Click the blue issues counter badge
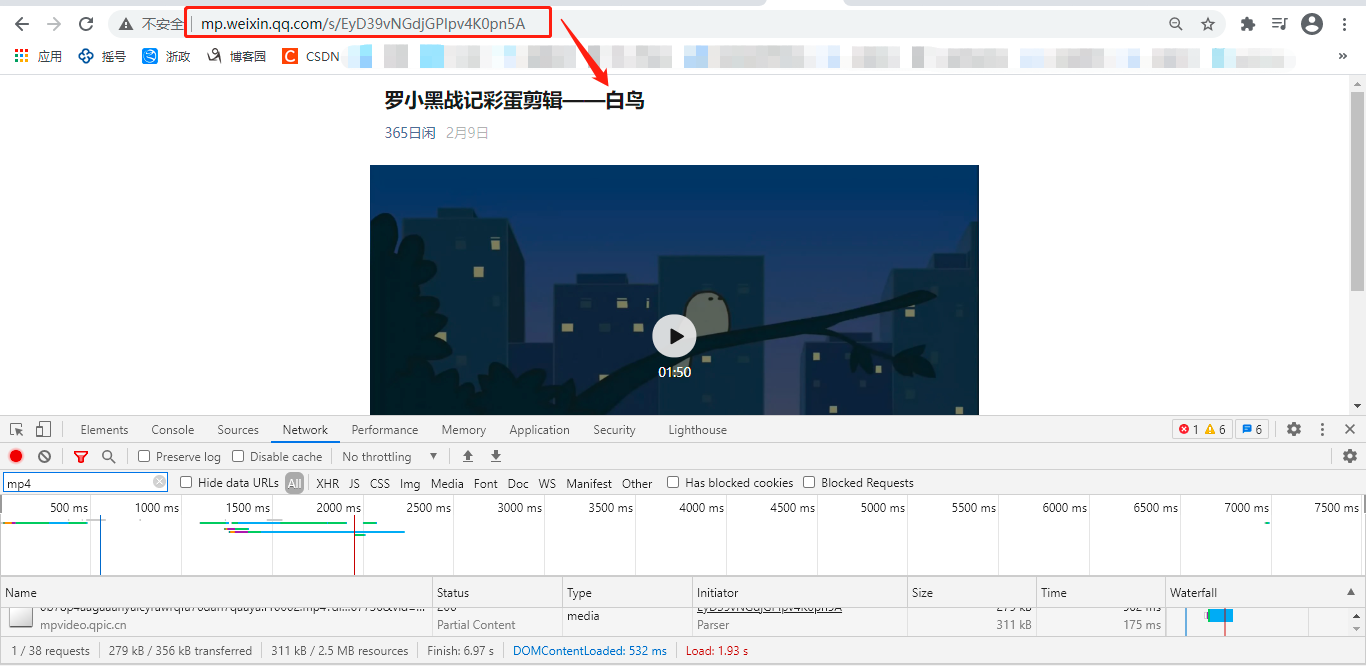This screenshot has width=1366, height=666. [1252, 429]
